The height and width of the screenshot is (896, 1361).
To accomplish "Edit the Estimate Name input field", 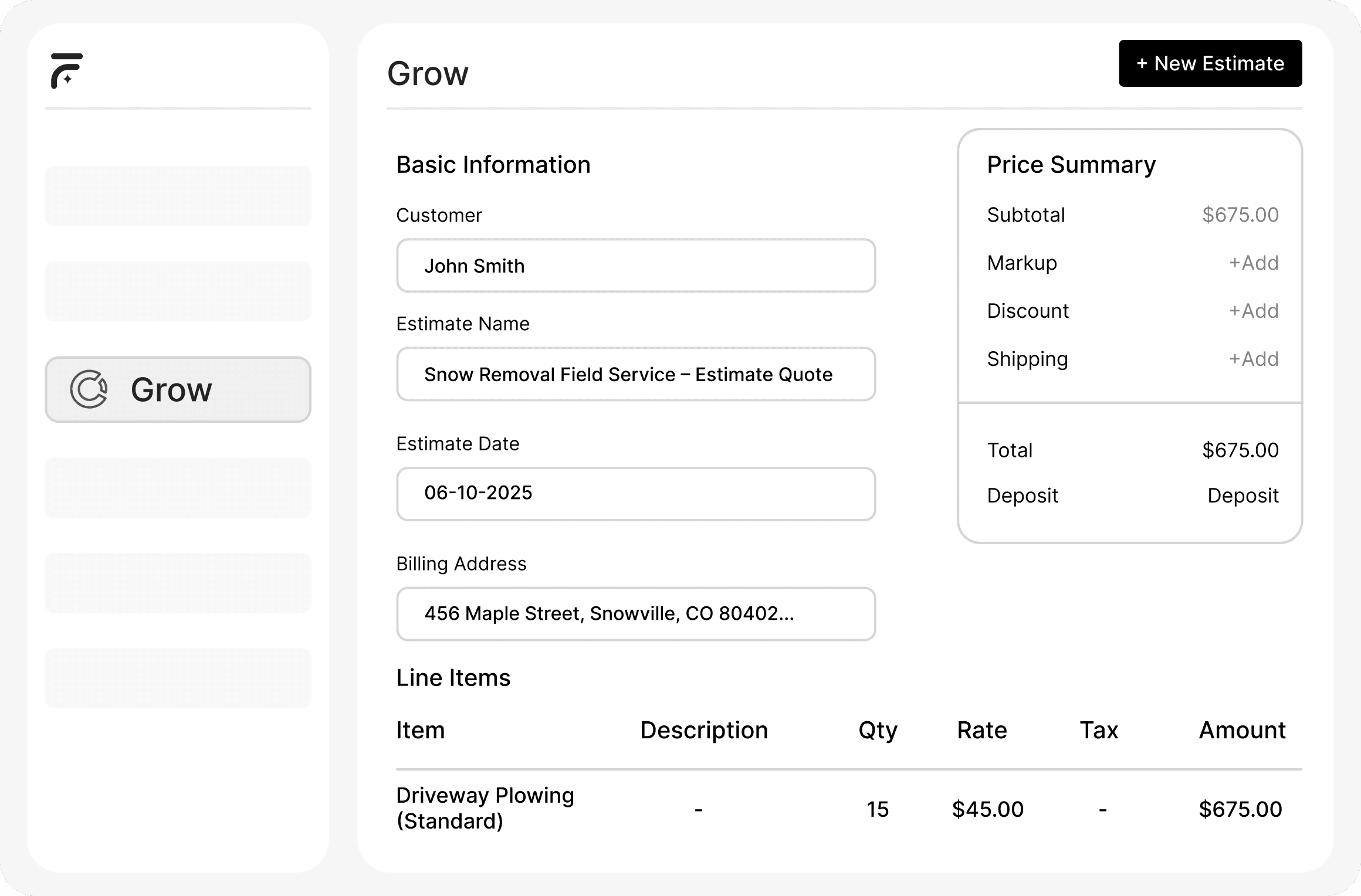I will coord(635,374).
